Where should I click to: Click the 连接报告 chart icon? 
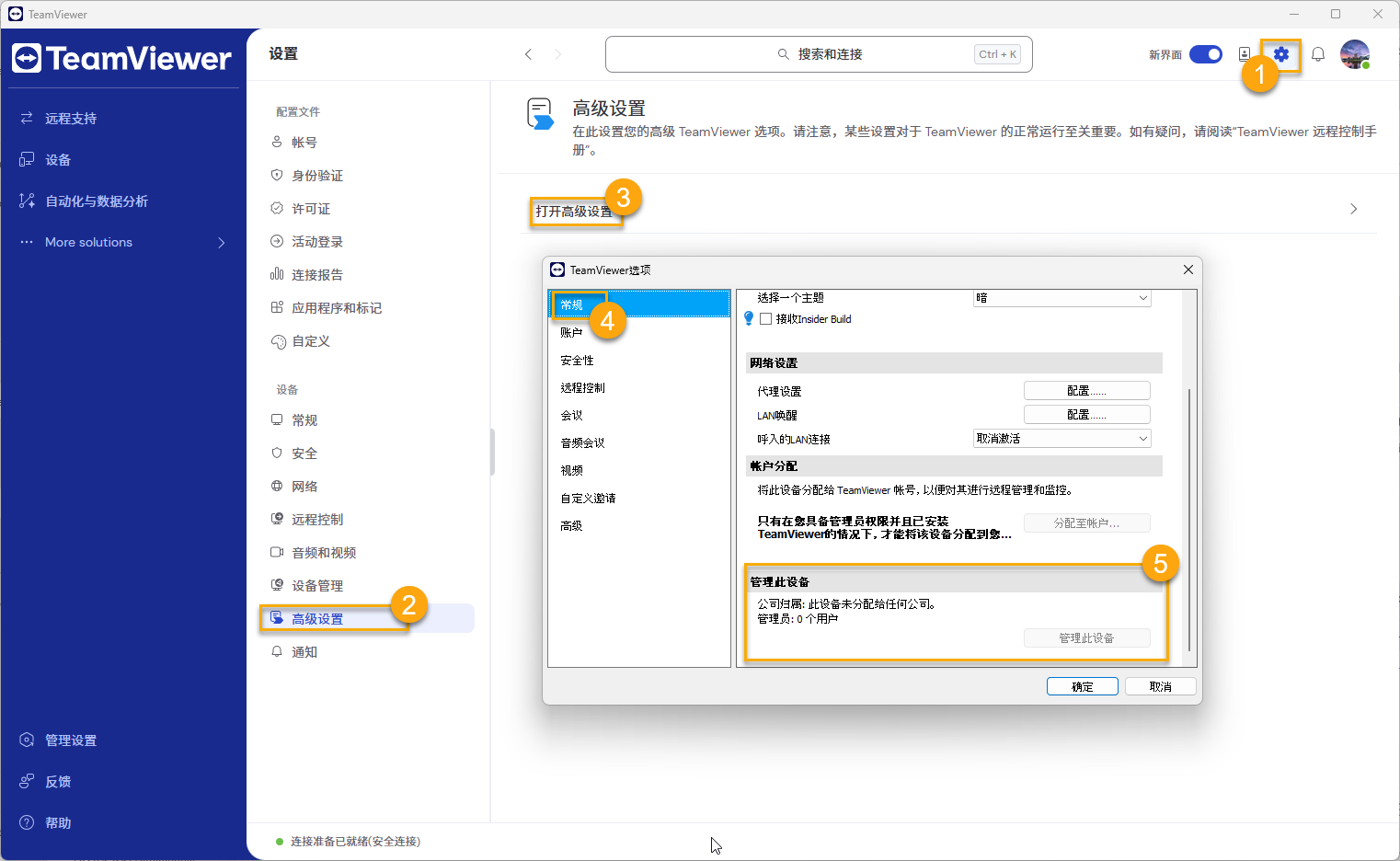[x=277, y=274]
